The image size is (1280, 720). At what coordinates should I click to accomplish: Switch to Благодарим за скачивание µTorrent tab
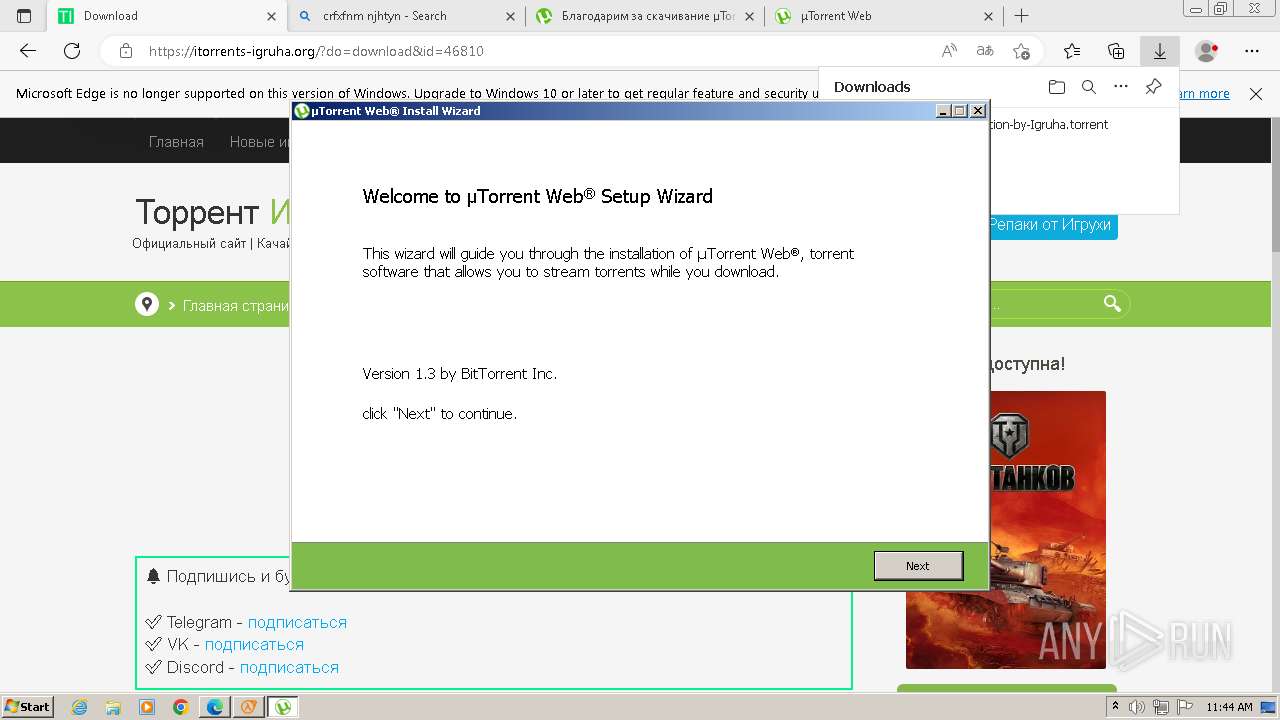[x=645, y=16]
